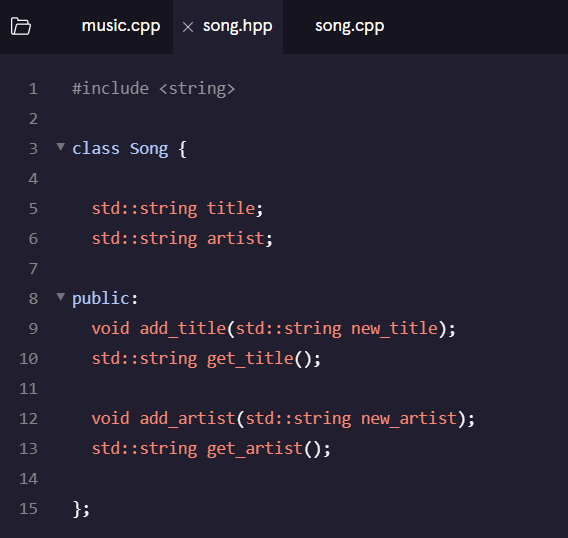
Task: Place cursor on std::string title; line
Action: pos(177,209)
